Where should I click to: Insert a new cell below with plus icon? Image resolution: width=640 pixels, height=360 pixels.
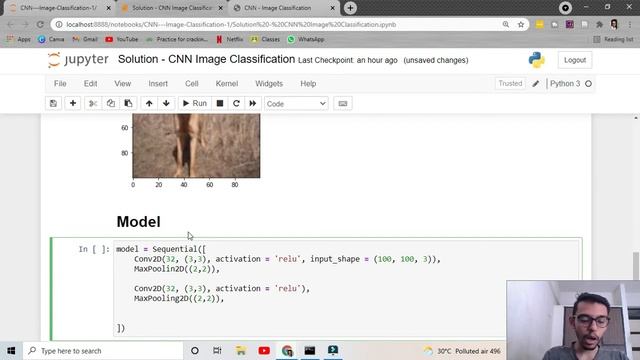point(73,103)
